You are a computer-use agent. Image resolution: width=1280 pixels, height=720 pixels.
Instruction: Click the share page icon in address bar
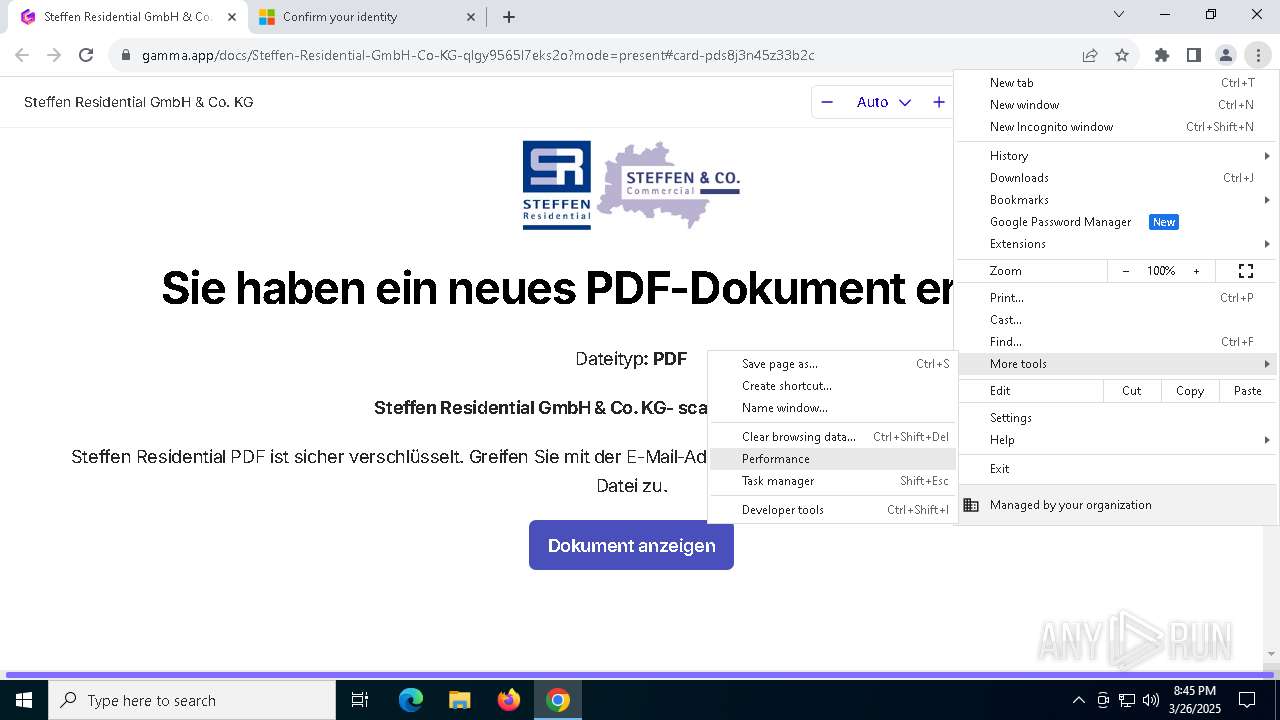1090,56
